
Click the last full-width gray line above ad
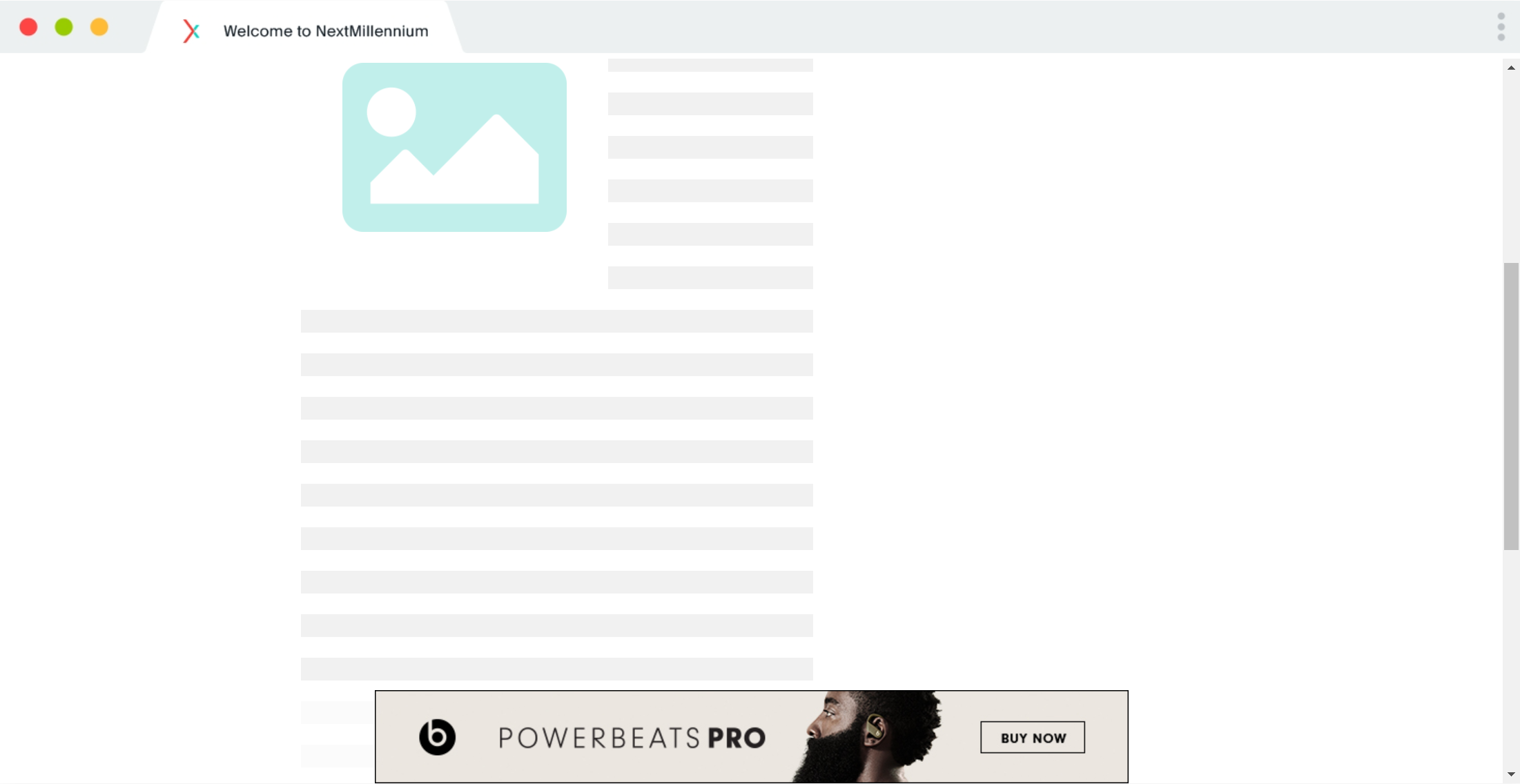click(556, 669)
